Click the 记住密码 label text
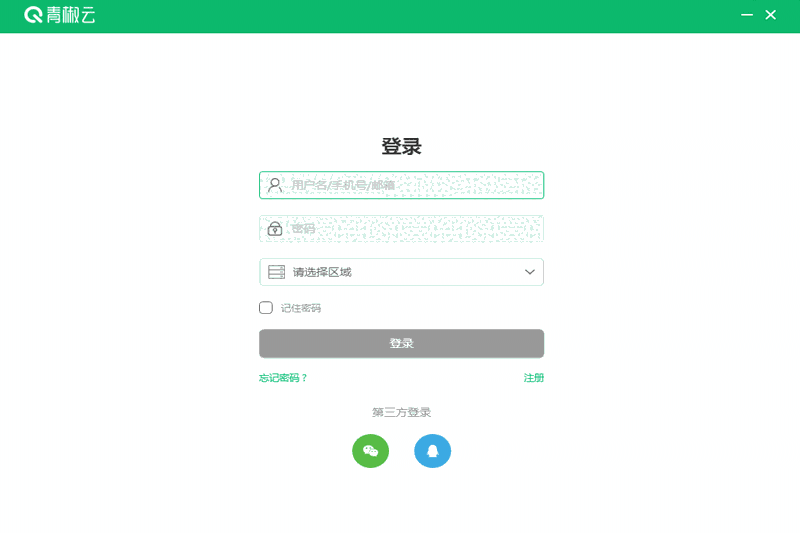Viewport: 800px width, 533px height. point(301,308)
